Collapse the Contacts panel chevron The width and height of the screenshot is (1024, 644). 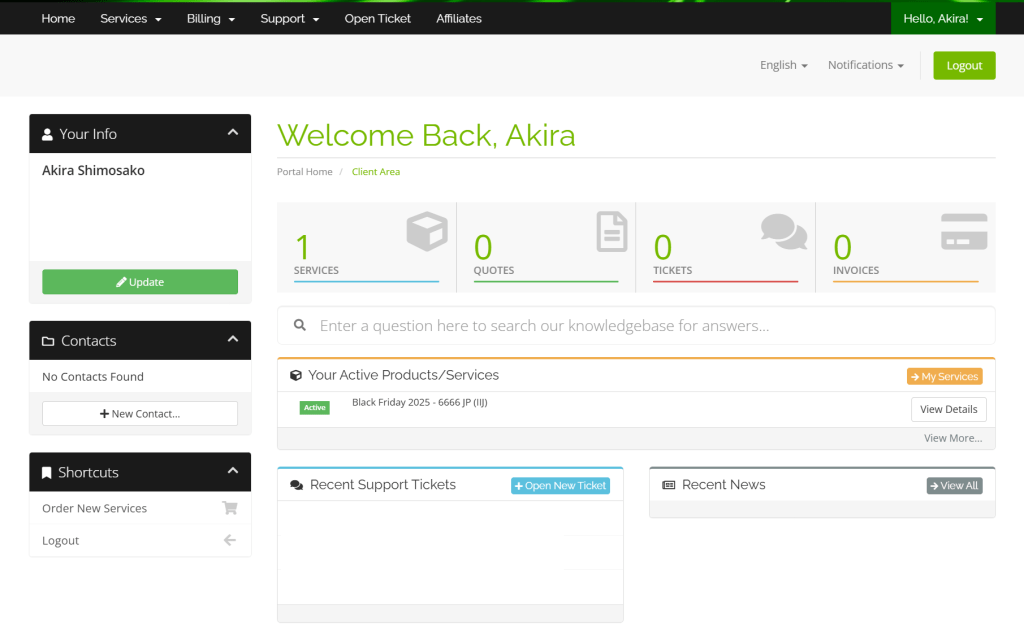[232, 340]
